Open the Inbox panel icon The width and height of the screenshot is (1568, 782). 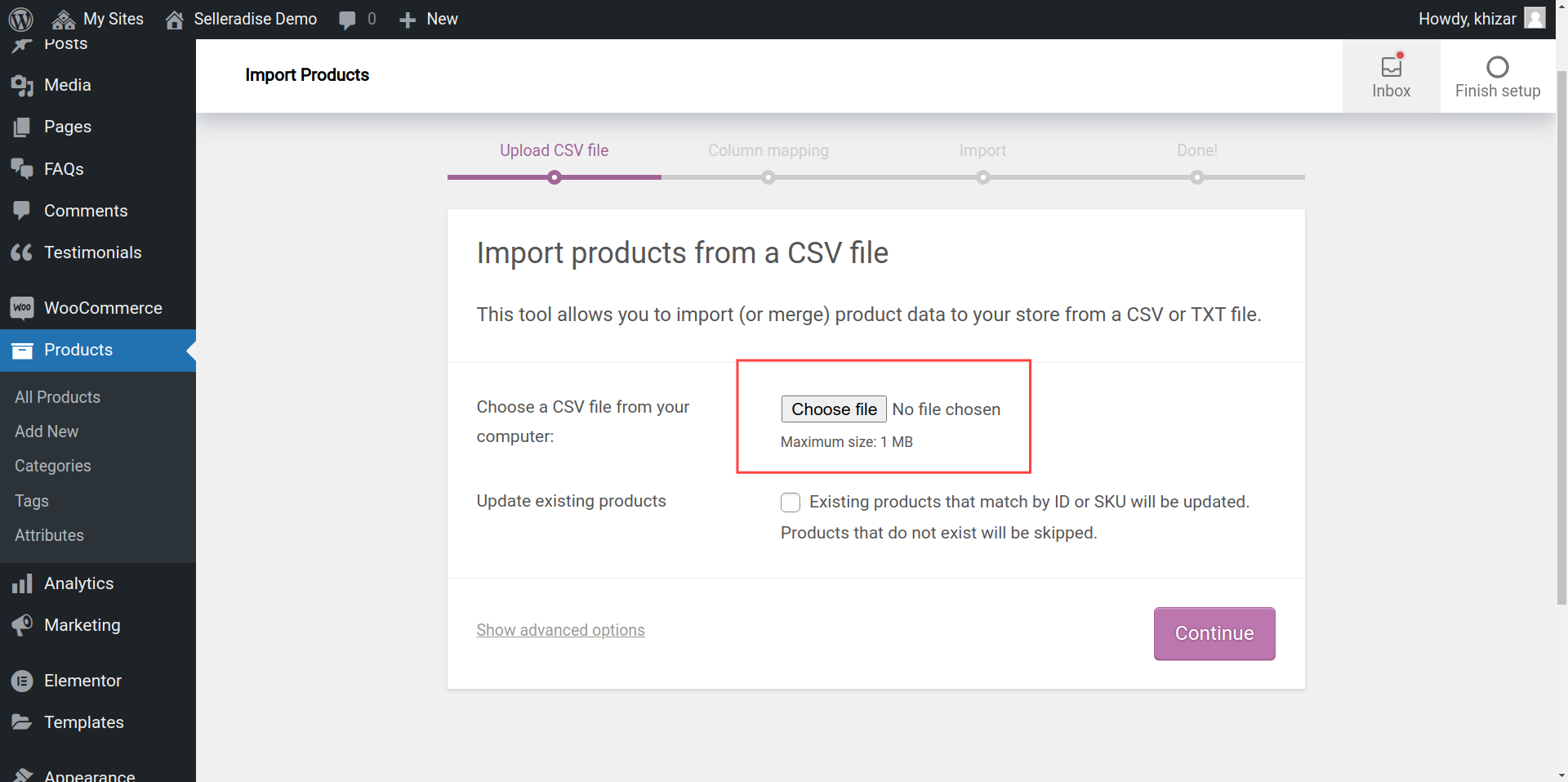(x=1391, y=67)
